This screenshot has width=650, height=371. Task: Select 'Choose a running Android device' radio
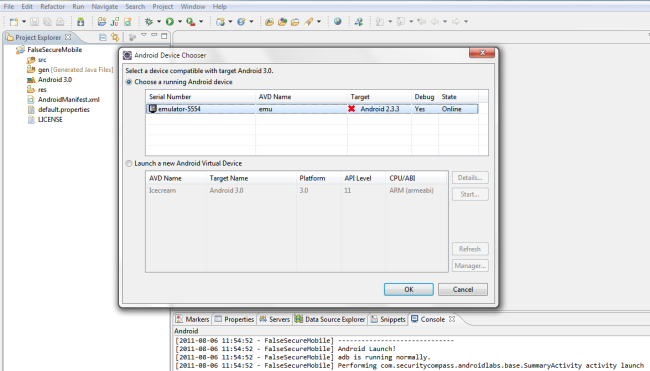tap(129, 82)
